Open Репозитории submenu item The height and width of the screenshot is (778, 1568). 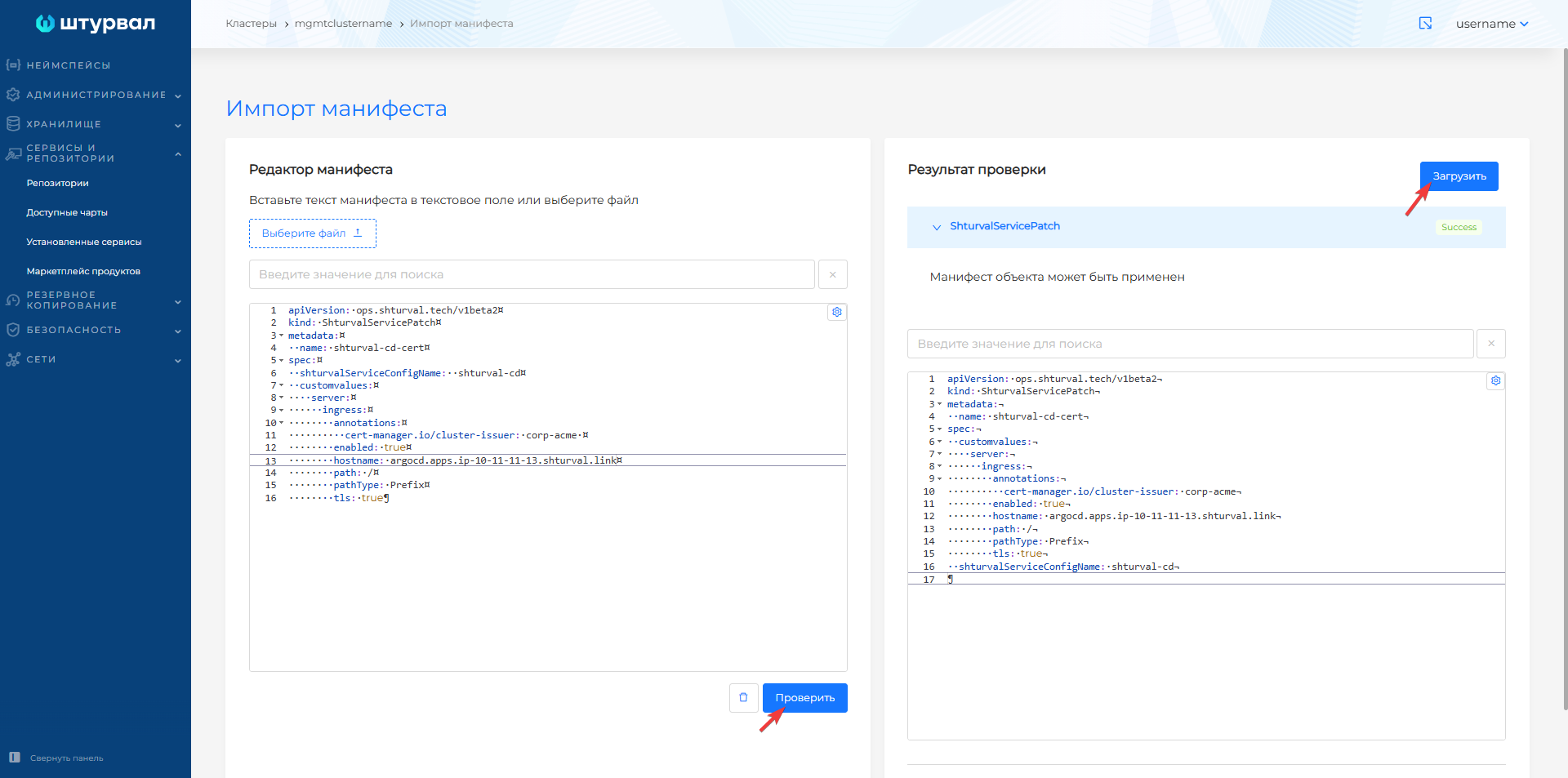coord(57,183)
